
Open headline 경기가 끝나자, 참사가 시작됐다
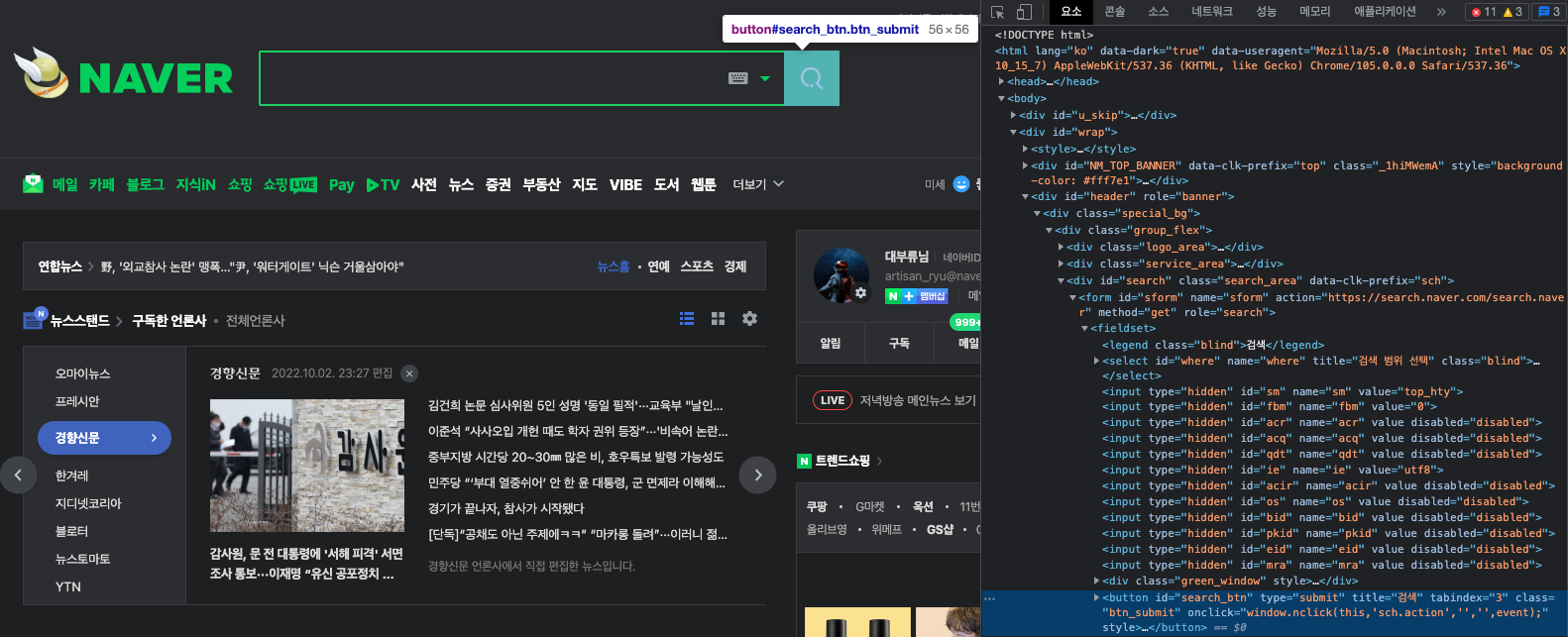[x=506, y=508]
